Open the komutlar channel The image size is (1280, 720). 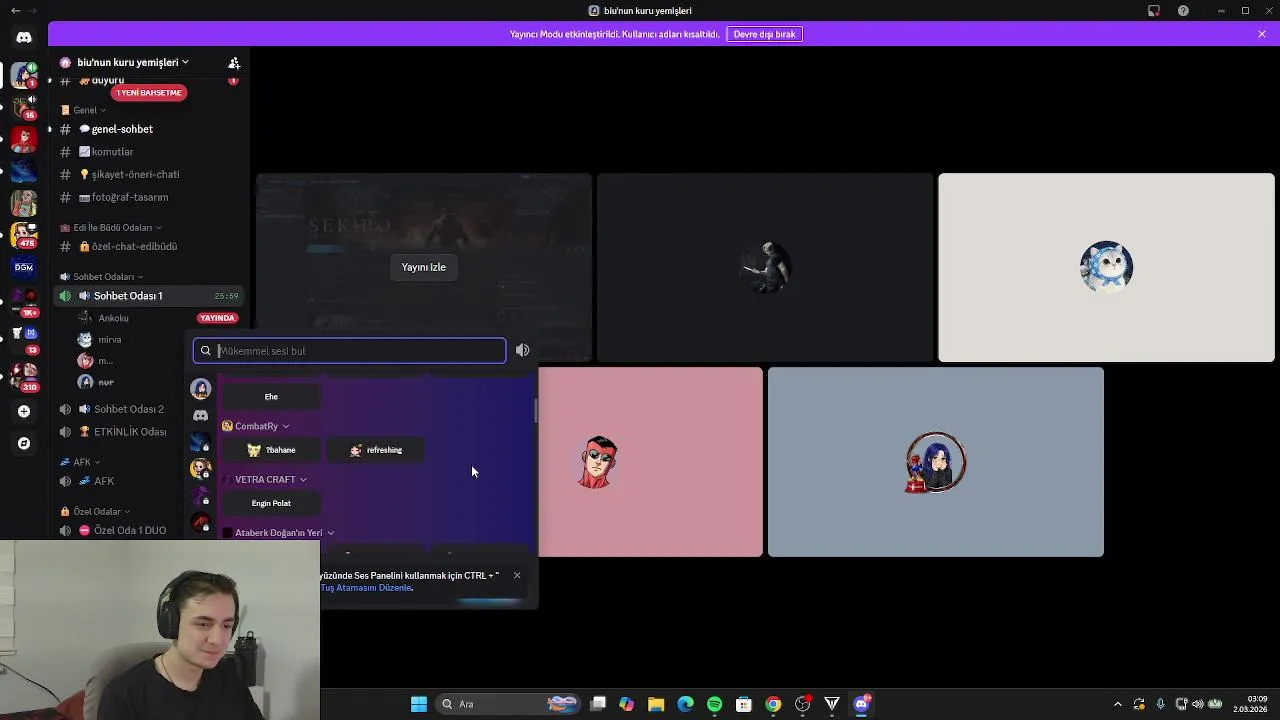pos(148,152)
